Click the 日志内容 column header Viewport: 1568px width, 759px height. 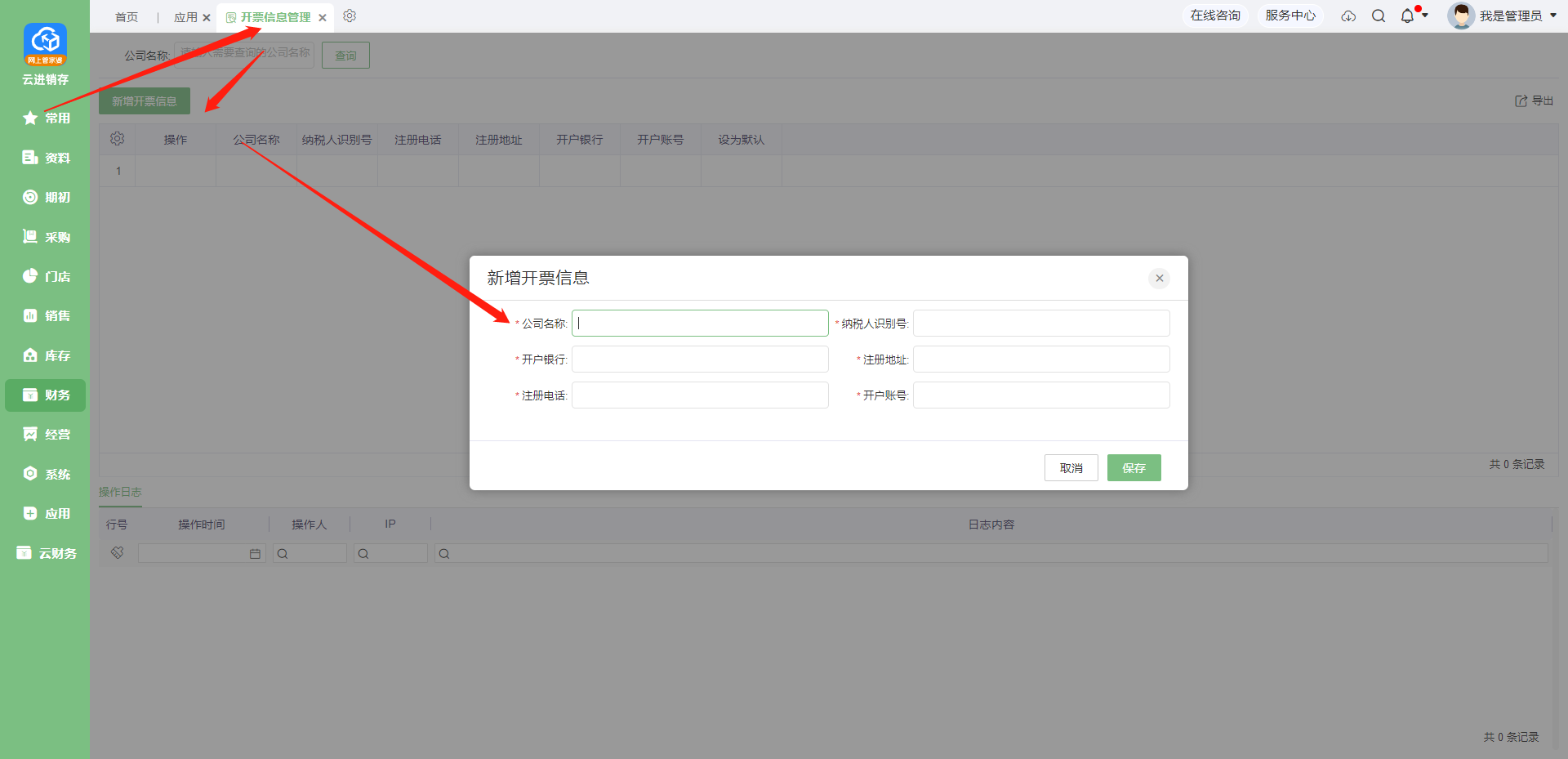[x=991, y=525]
